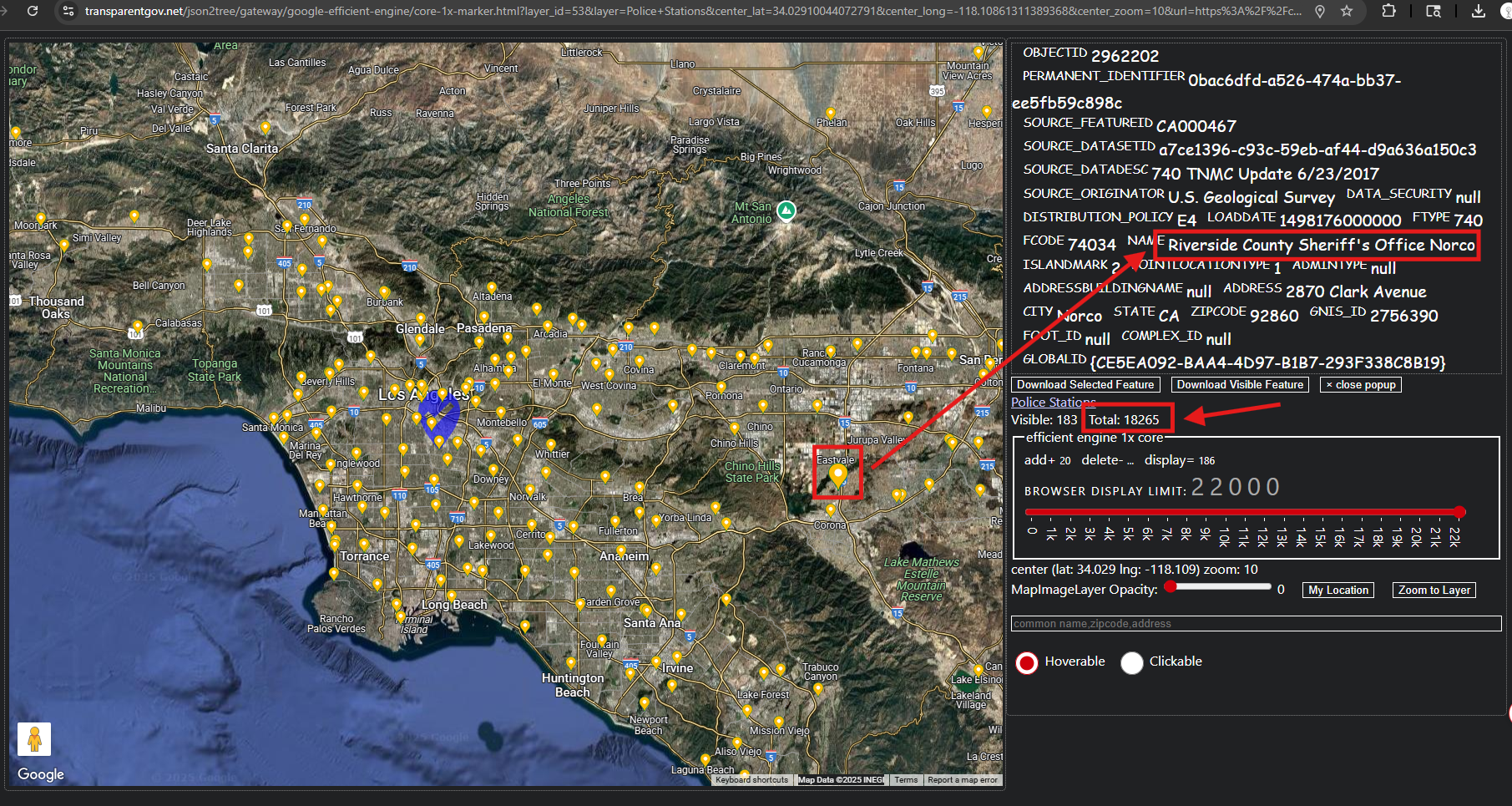The height and width of the screenshot is (806, 1512).
Task: Click the marker above Corona label
Action: click(831, 510)
